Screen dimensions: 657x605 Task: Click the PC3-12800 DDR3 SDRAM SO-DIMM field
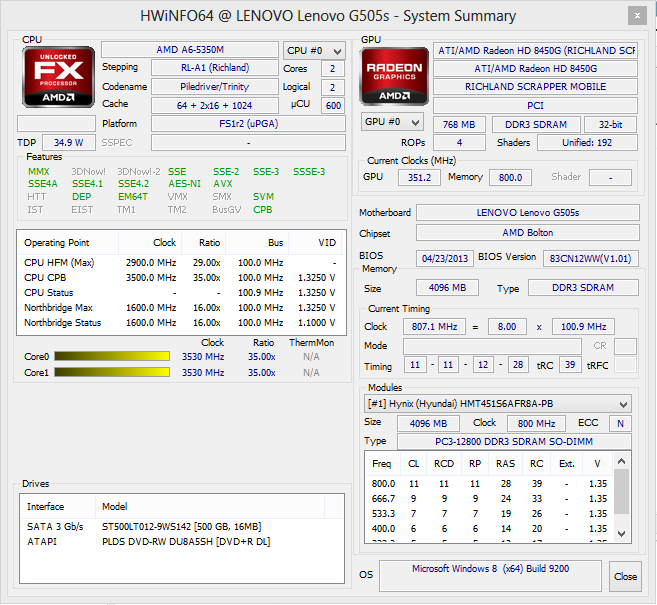coord(514,442)
